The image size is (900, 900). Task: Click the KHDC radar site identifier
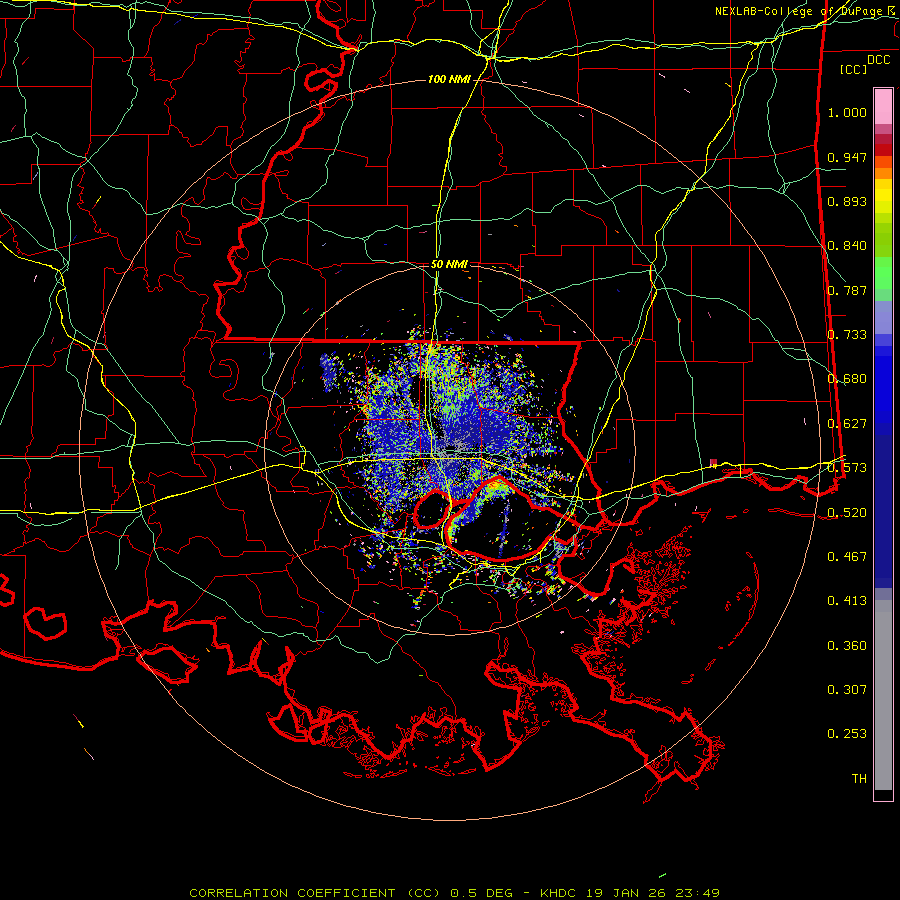click(559, 893)
